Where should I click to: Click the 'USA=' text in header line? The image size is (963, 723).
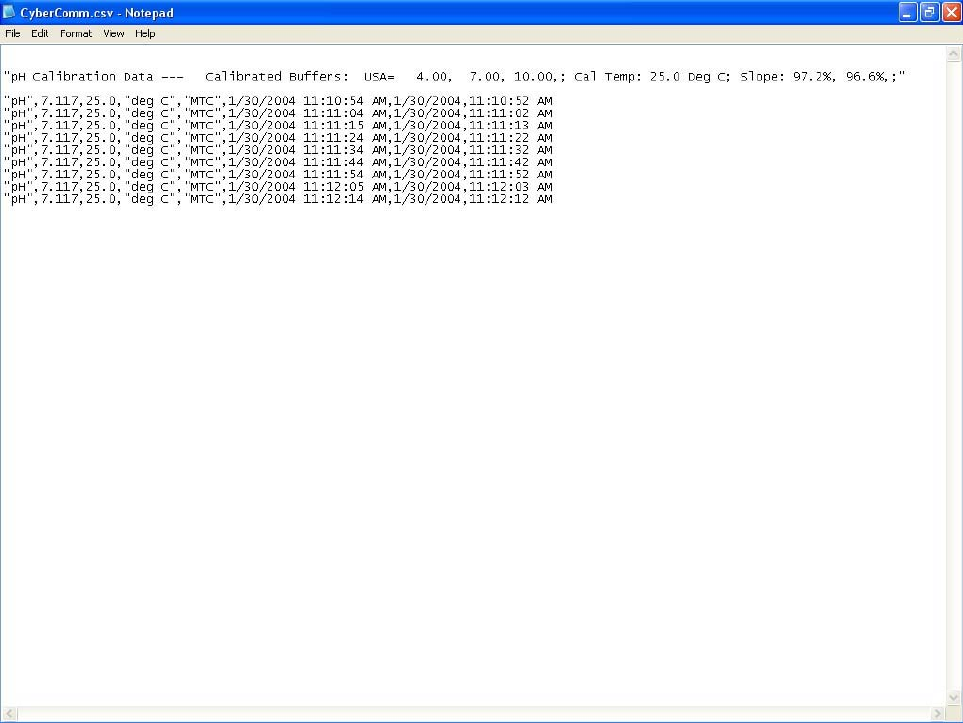pyautogui.click(x=379, y=77)
